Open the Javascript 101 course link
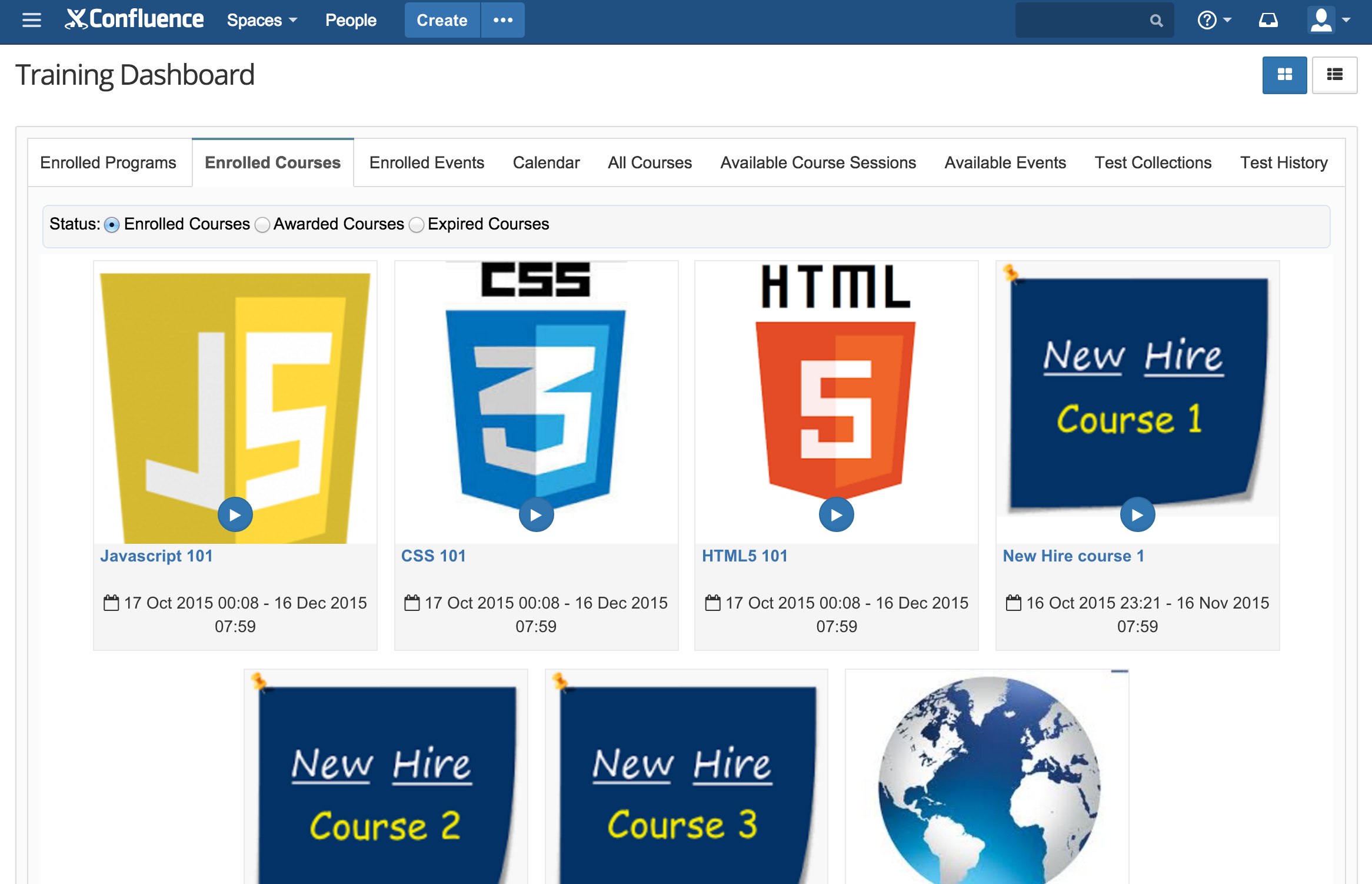Viewport: 1372px width, 884px height. (x=156, y=556)
